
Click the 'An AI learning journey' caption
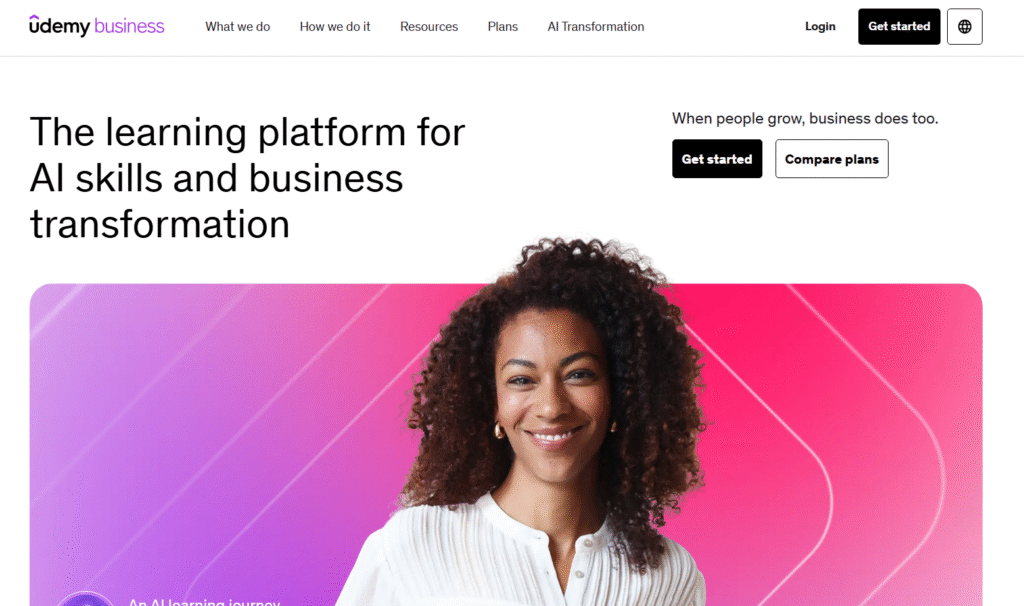coord(204,601)
